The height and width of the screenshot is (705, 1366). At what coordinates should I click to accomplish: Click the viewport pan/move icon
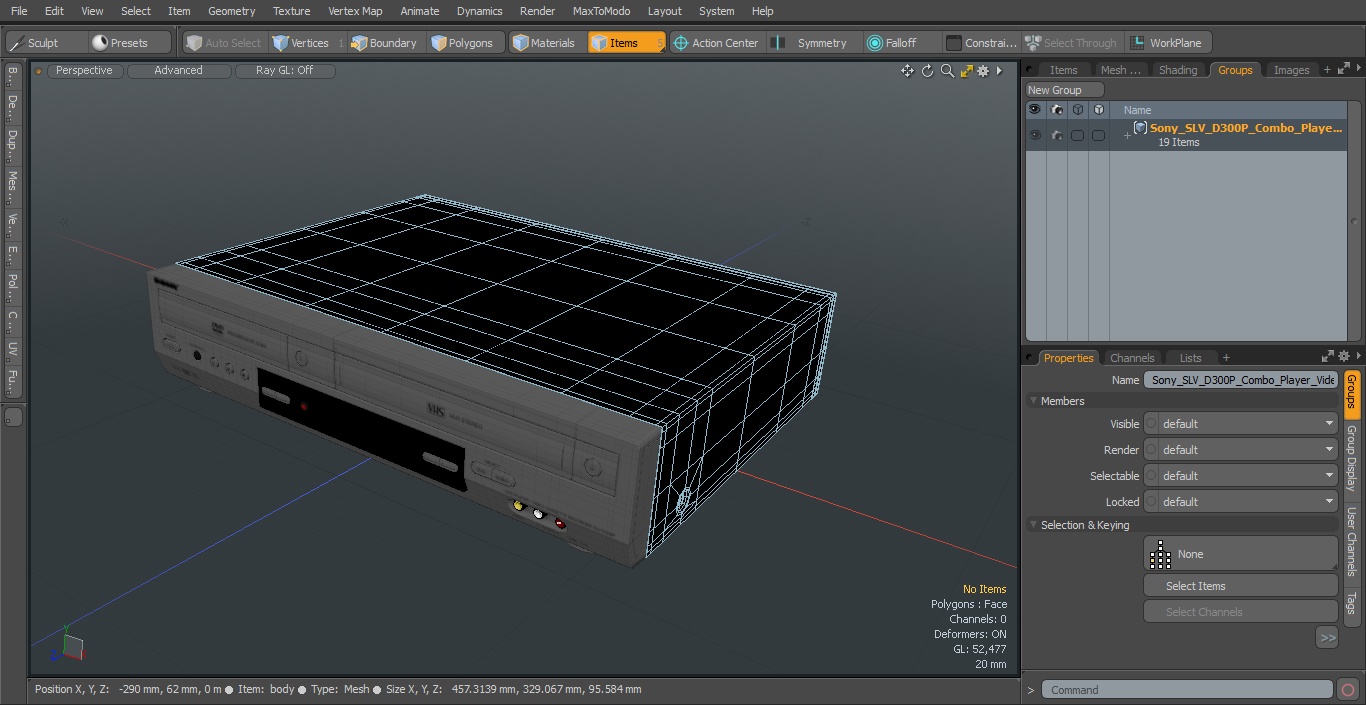tap(907, 71)
